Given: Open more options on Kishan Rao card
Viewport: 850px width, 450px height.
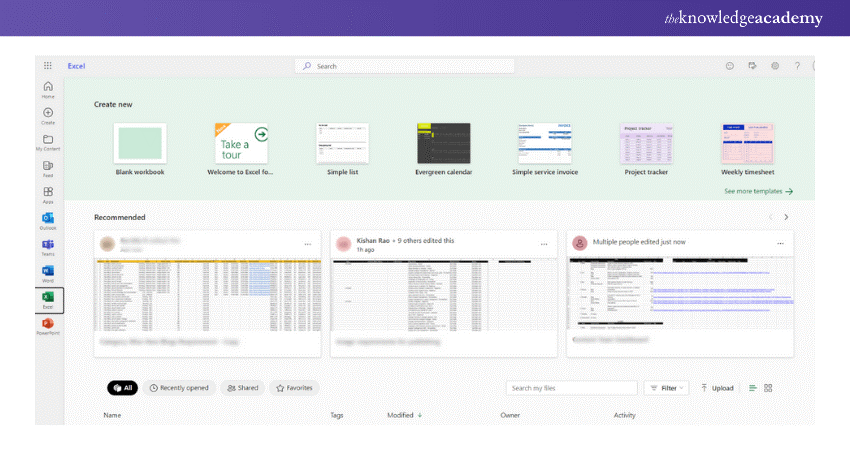Looking at the screenshot, I should click(544, 243).
